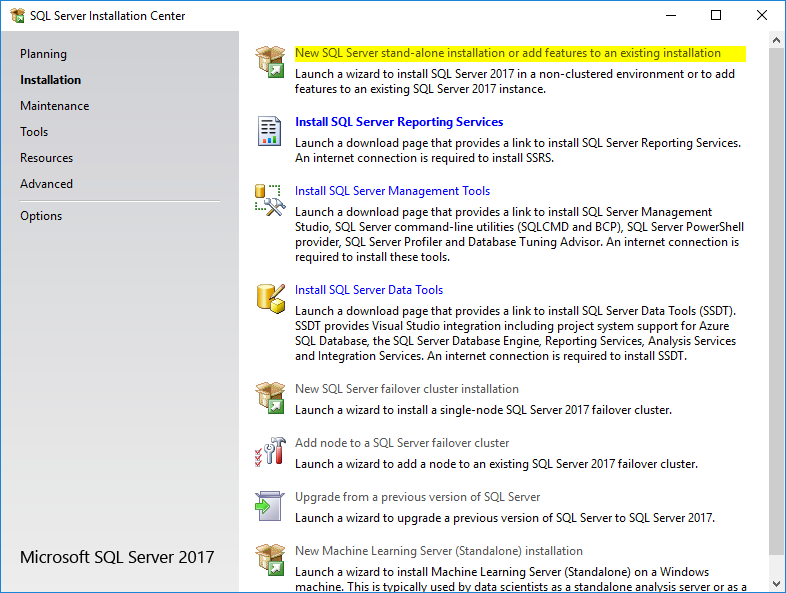
Task: Maximize the Installation Center window
Action: [716, 16]
